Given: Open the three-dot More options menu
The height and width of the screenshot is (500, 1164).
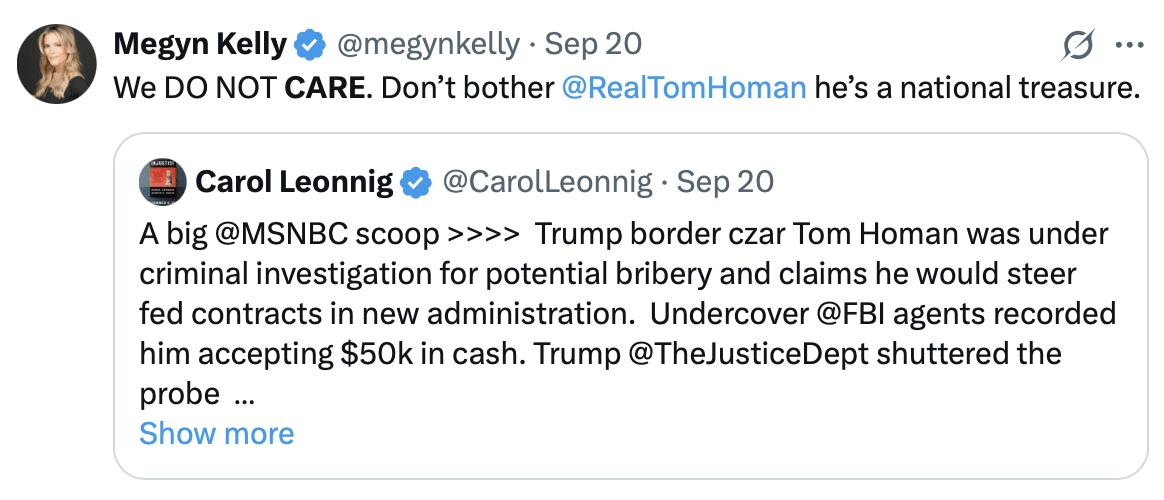Looking at the screenshot, I should click(x=1130, y=45).
